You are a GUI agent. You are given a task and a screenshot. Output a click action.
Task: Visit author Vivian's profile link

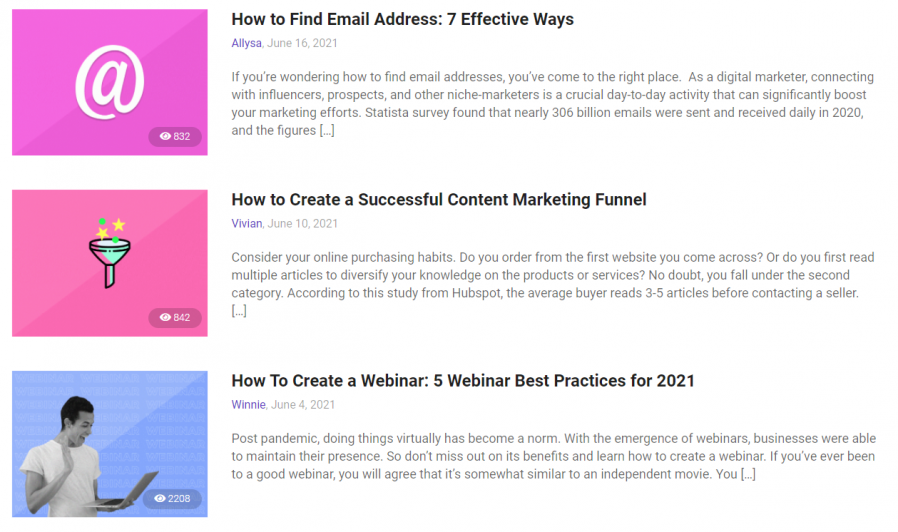[x=247, y=223]
